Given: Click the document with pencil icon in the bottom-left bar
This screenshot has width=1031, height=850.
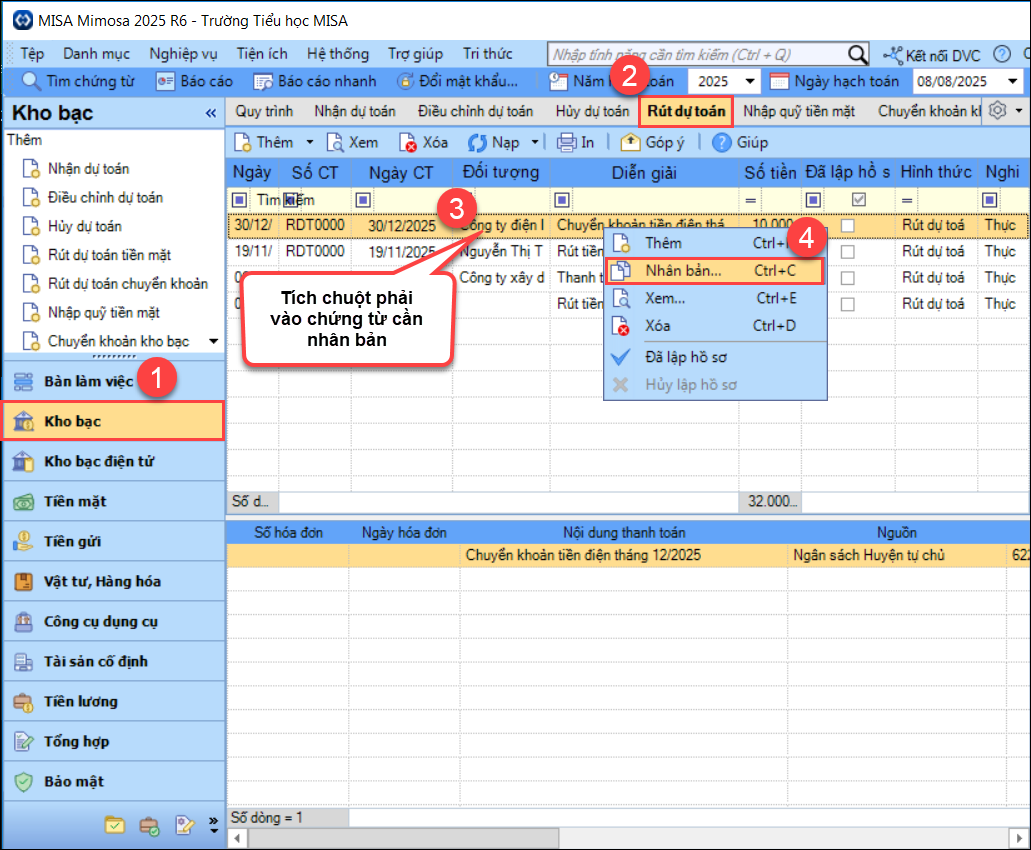Looking at the screenshot, I should point(185,824).
